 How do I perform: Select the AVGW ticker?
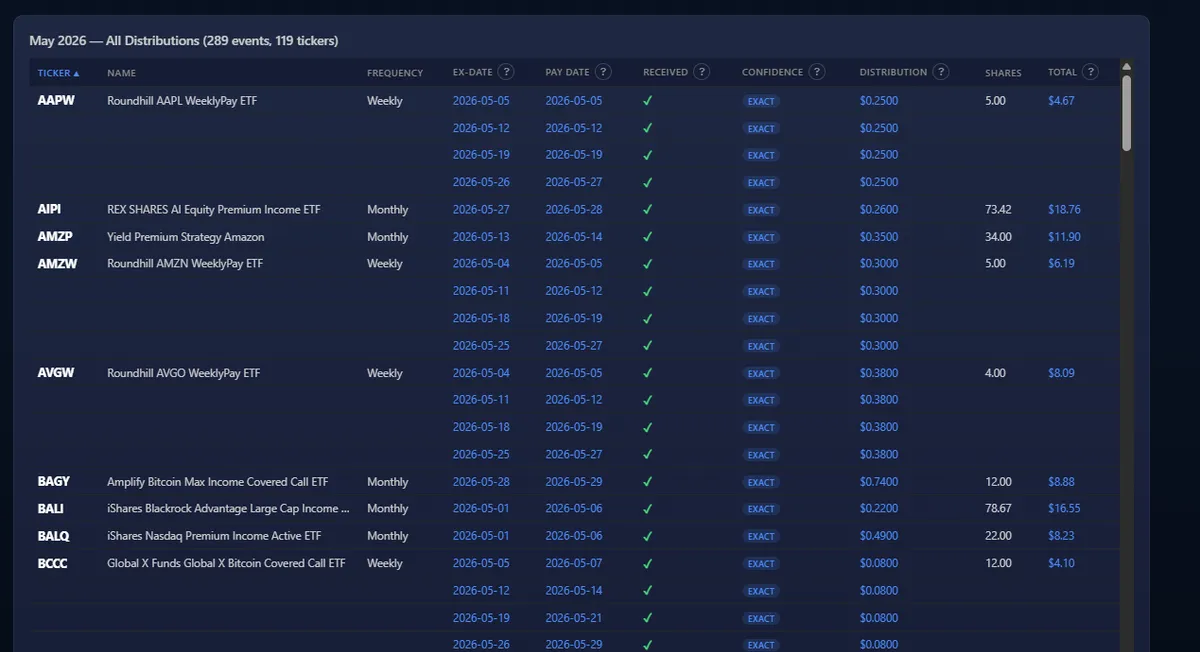point(56,373)
